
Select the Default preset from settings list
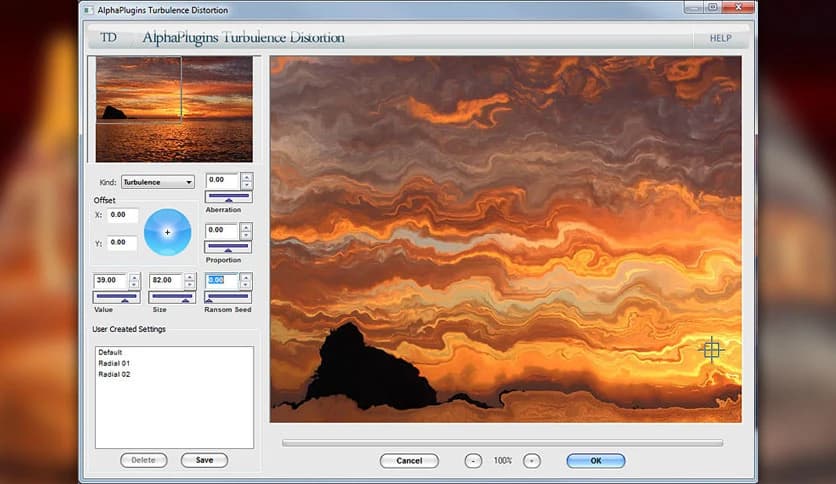click(110, 353)
